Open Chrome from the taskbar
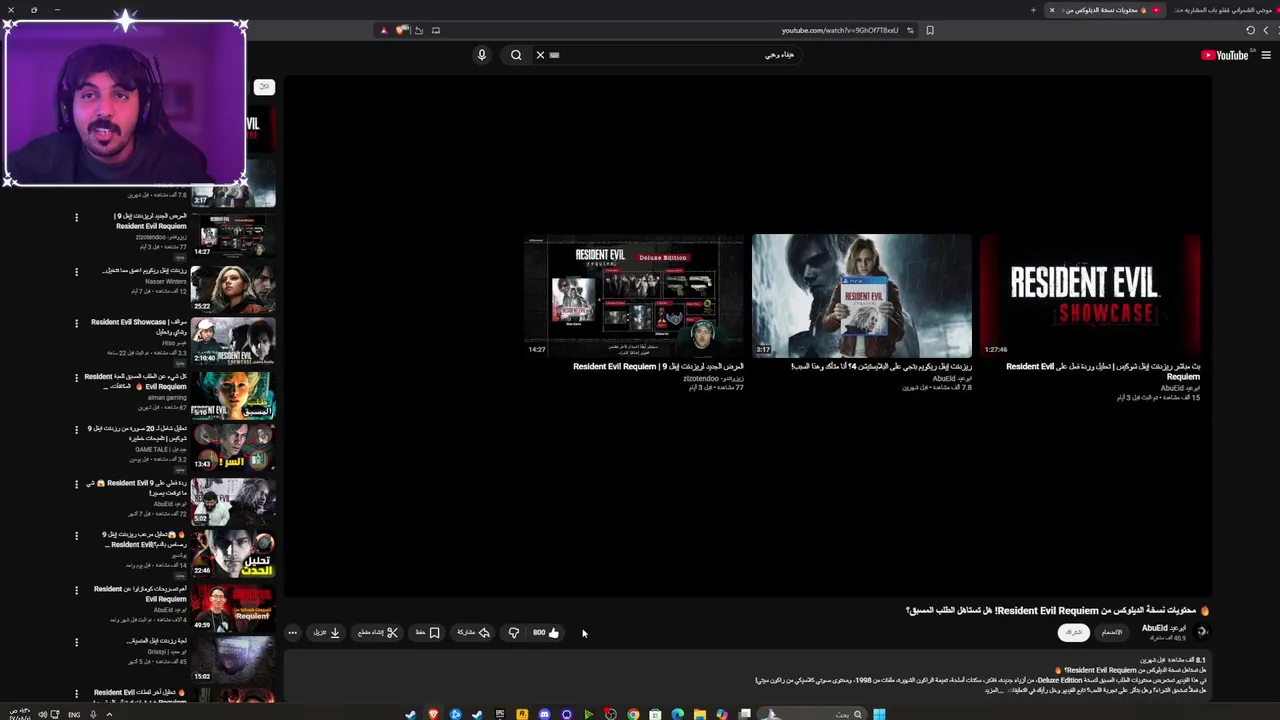1280x720 pixels. [x=633, y=714]
